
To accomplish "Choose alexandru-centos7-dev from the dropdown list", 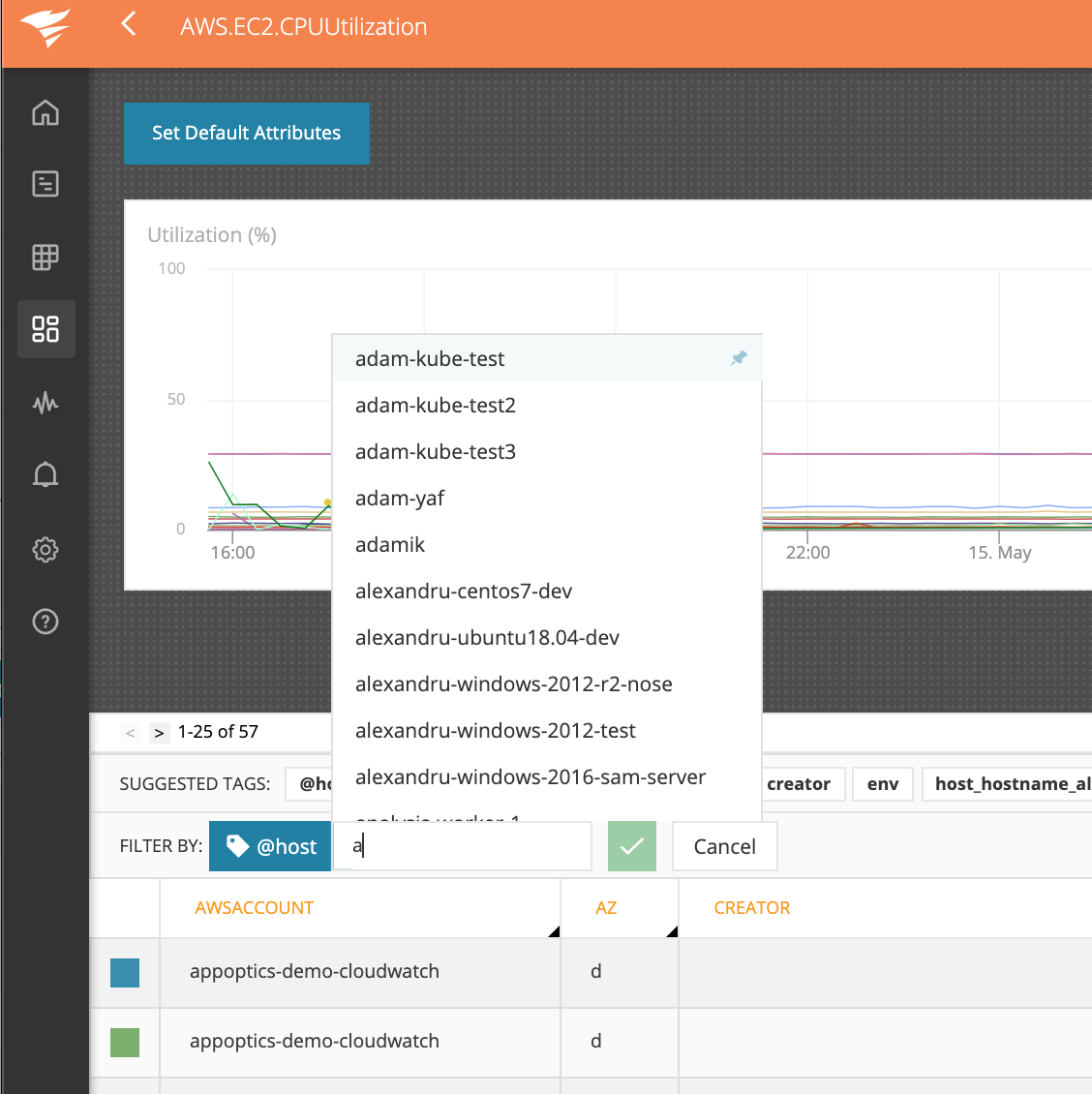I will [x=463, y=592].
